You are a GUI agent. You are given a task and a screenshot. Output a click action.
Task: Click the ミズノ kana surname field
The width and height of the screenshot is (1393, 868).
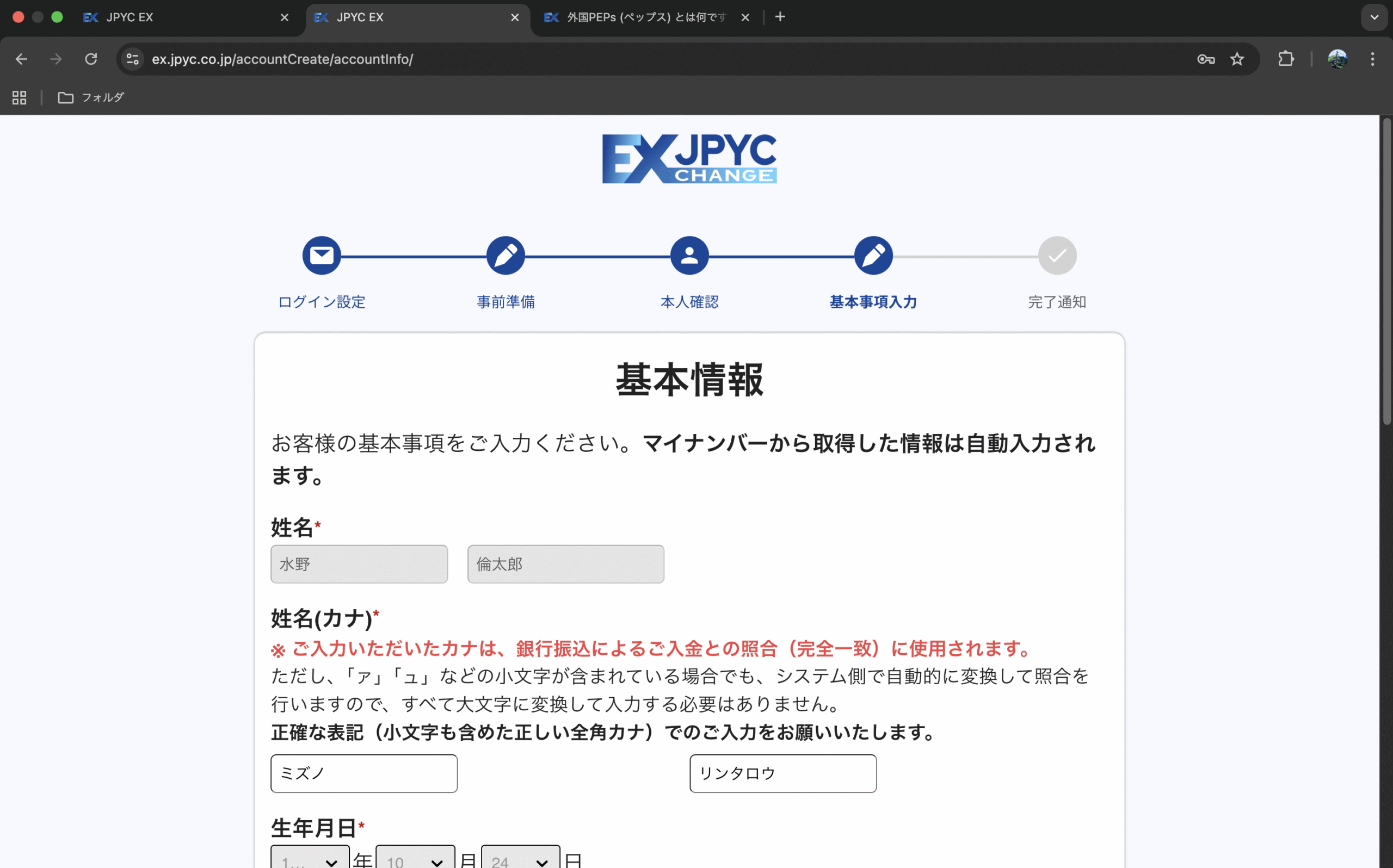coord(364,773)
